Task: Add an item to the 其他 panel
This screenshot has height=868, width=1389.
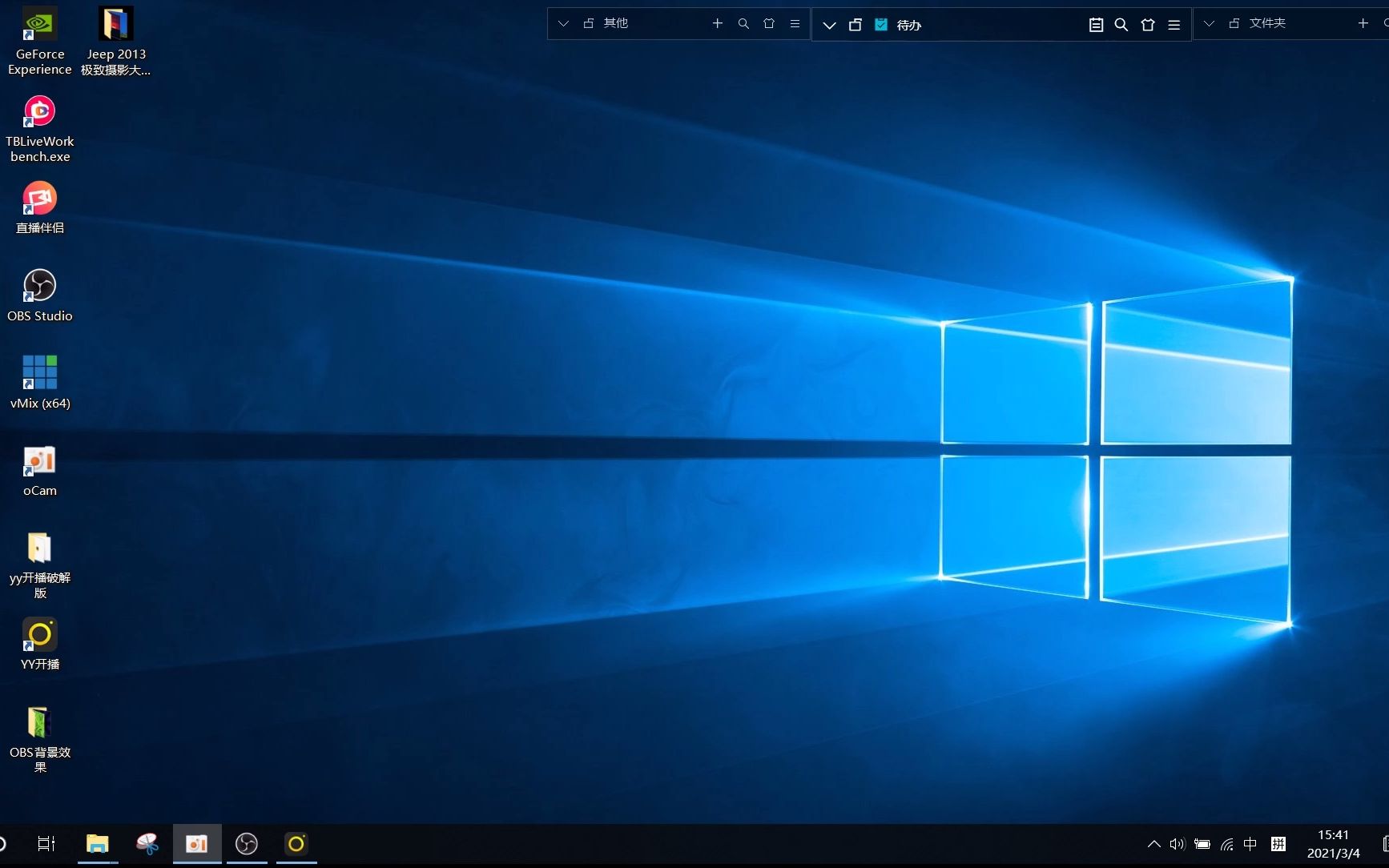Action: tap(718, 23)
